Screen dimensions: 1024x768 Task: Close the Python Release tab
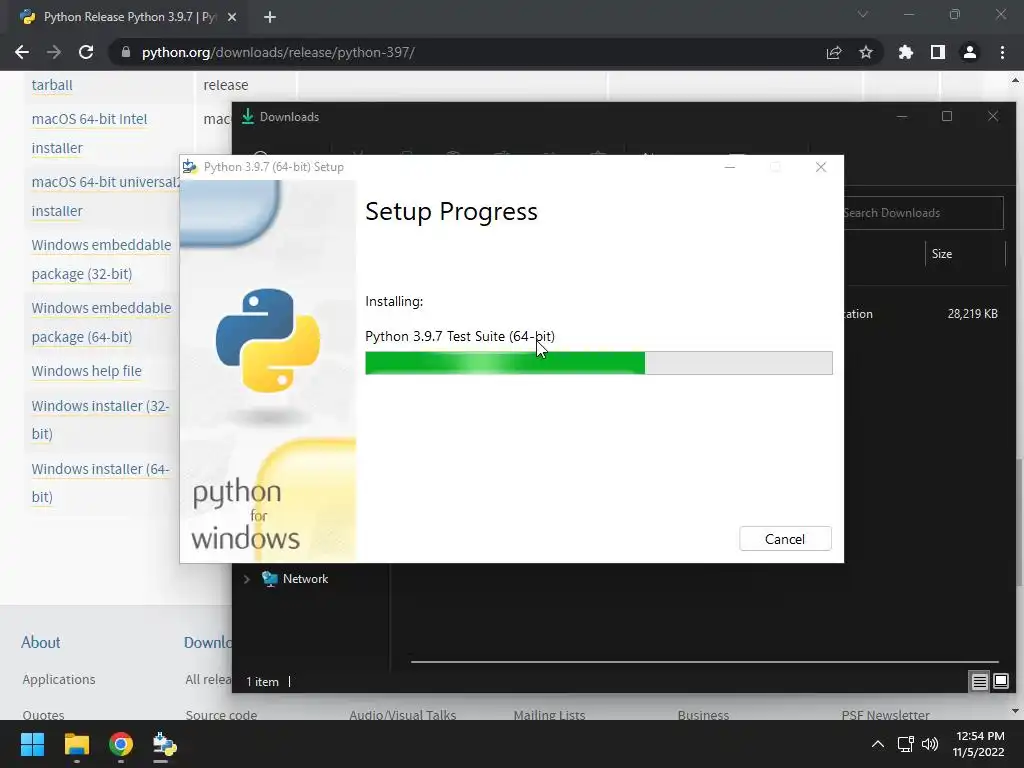point(232,17)
